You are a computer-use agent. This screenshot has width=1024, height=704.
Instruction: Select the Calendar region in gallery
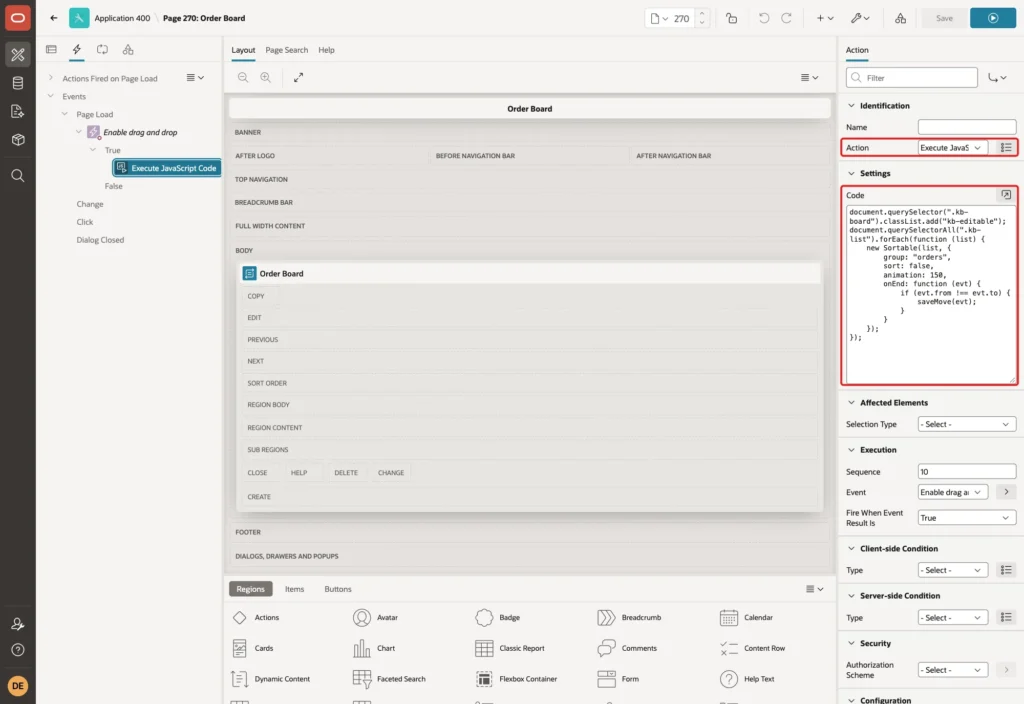[746, 617]
